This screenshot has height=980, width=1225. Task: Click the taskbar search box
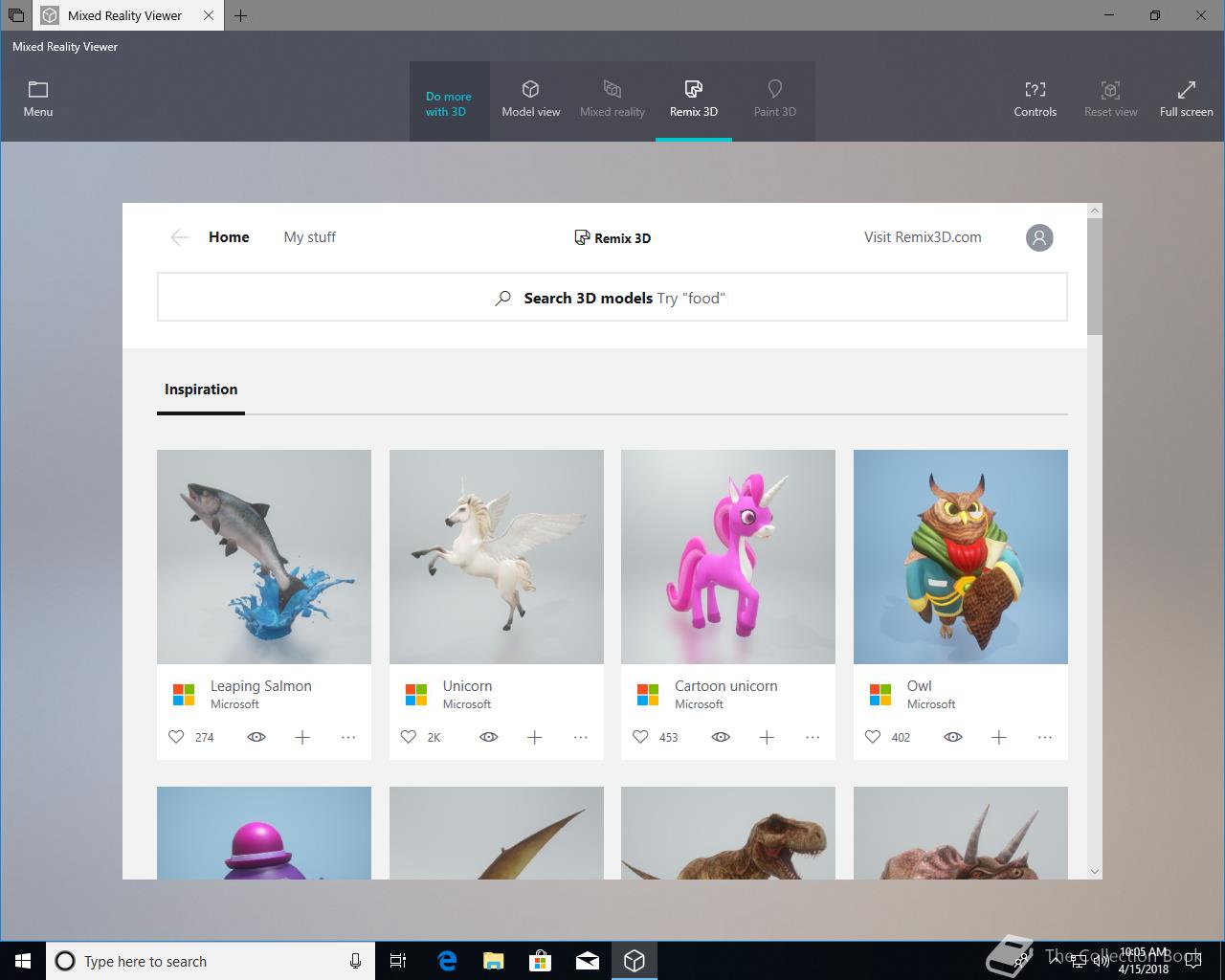pyautogui.click(x=211, y=961)
